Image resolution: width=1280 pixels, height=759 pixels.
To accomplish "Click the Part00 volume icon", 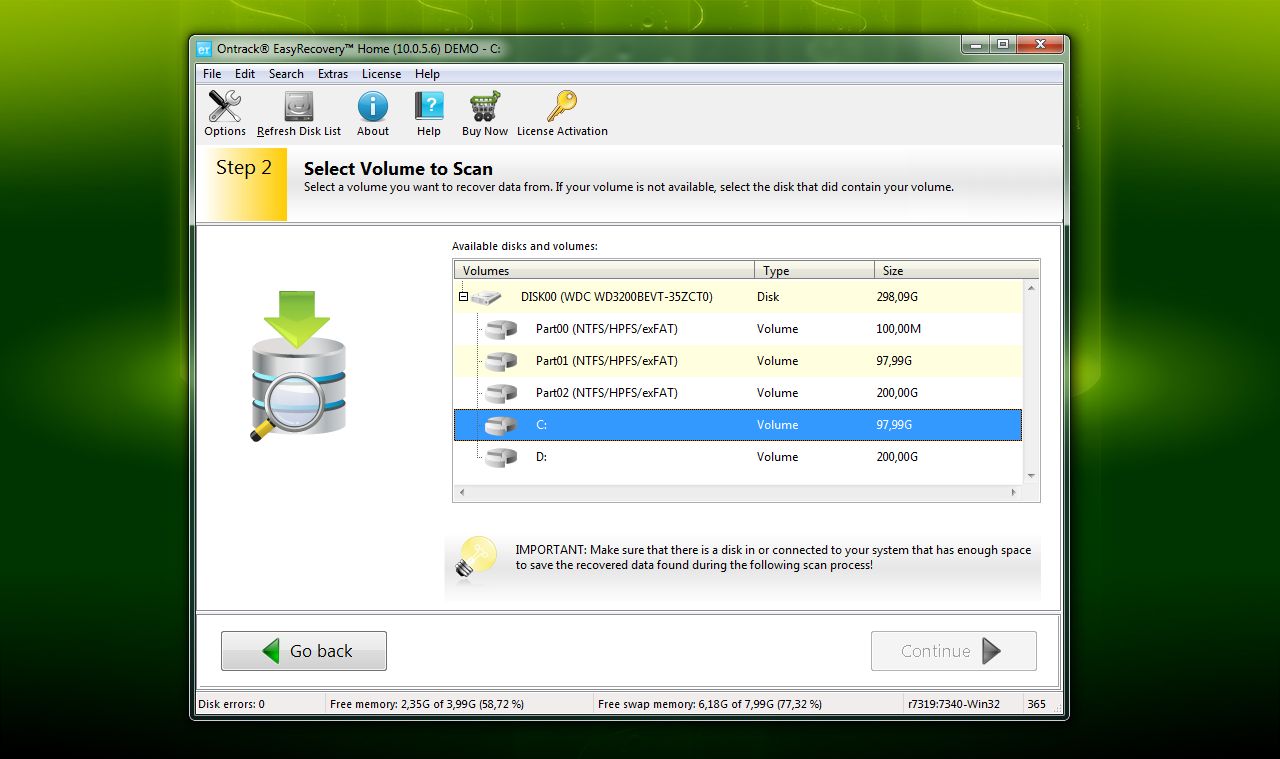I will tap(501, 329).
